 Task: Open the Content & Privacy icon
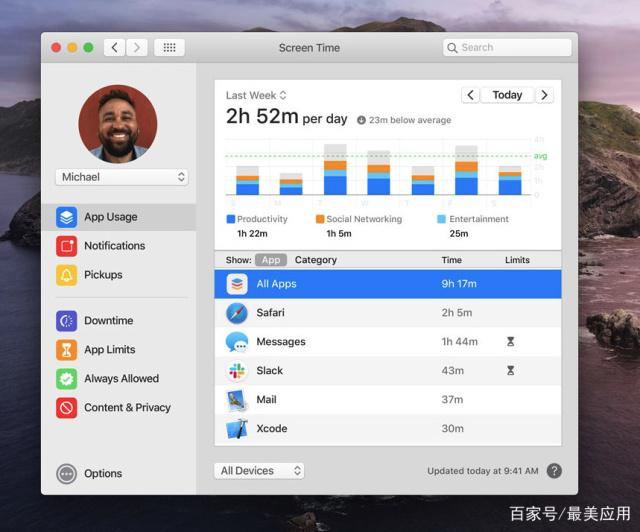tap(67, 407)
